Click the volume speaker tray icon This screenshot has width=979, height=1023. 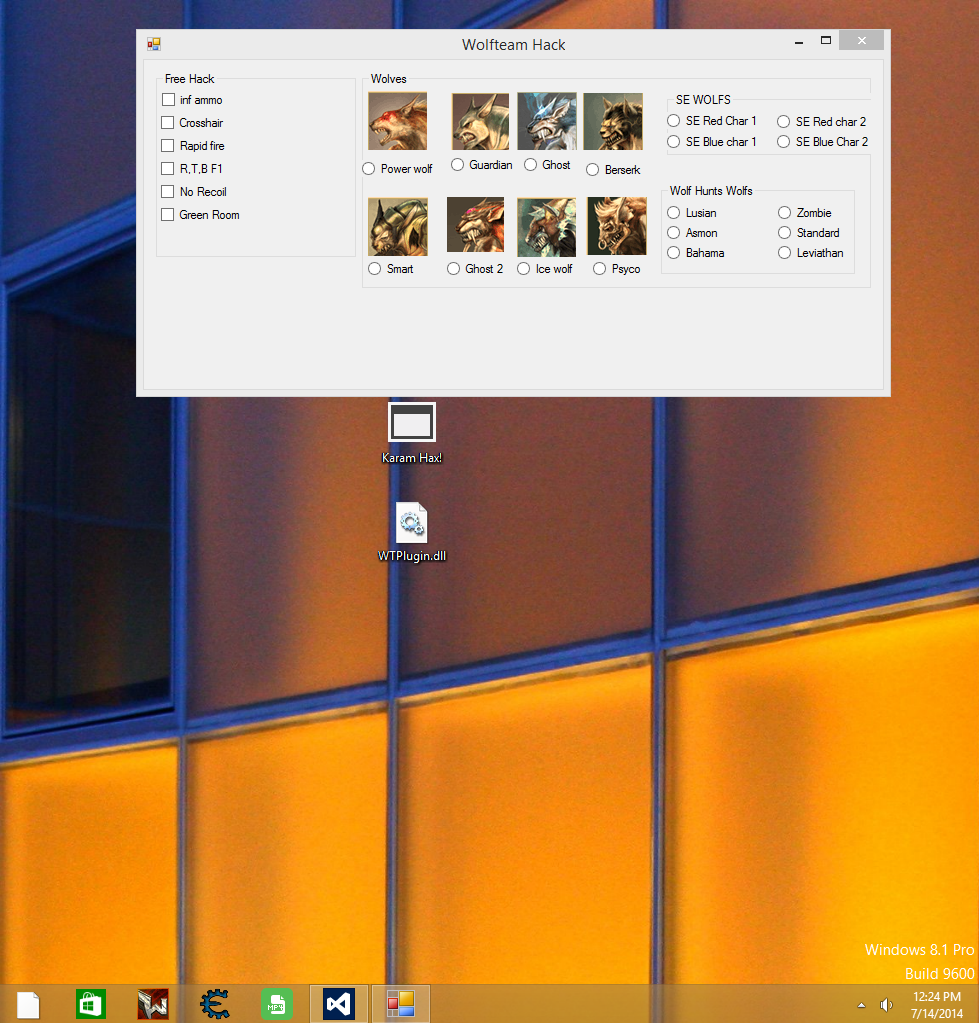pos(886,1005)
